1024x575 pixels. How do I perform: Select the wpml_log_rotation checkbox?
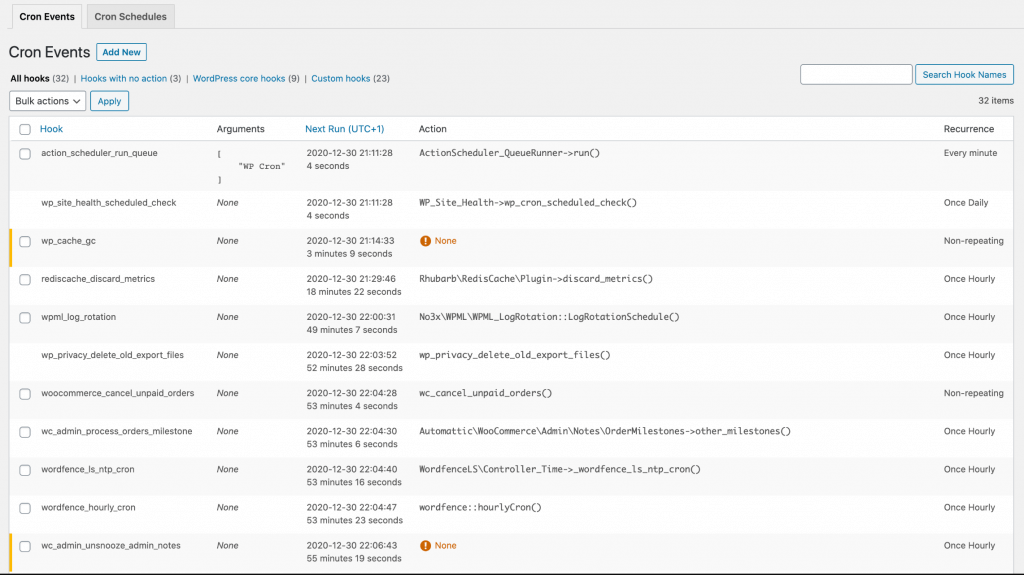click(x=25, y=318)
